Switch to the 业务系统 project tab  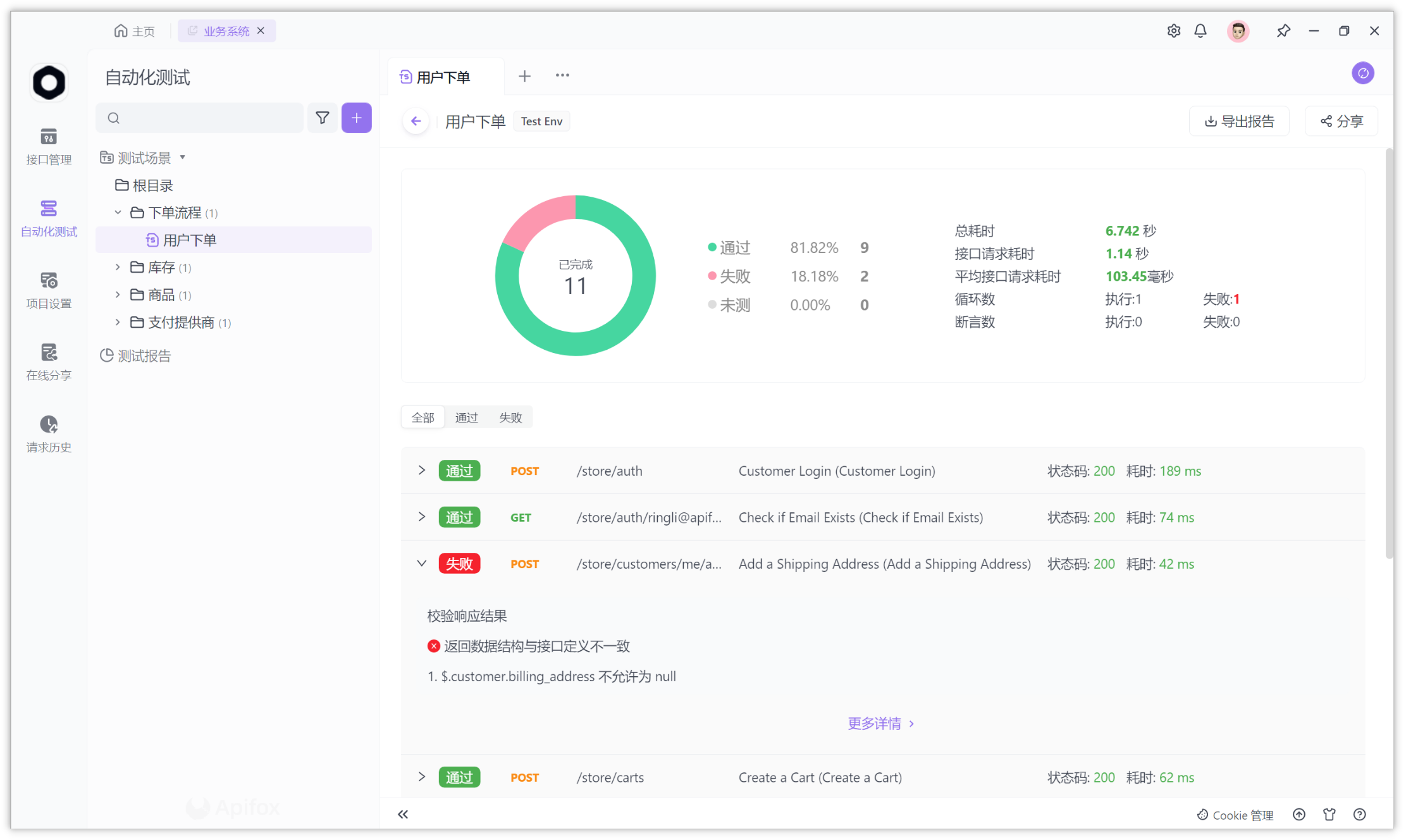(x=226, y=30)
